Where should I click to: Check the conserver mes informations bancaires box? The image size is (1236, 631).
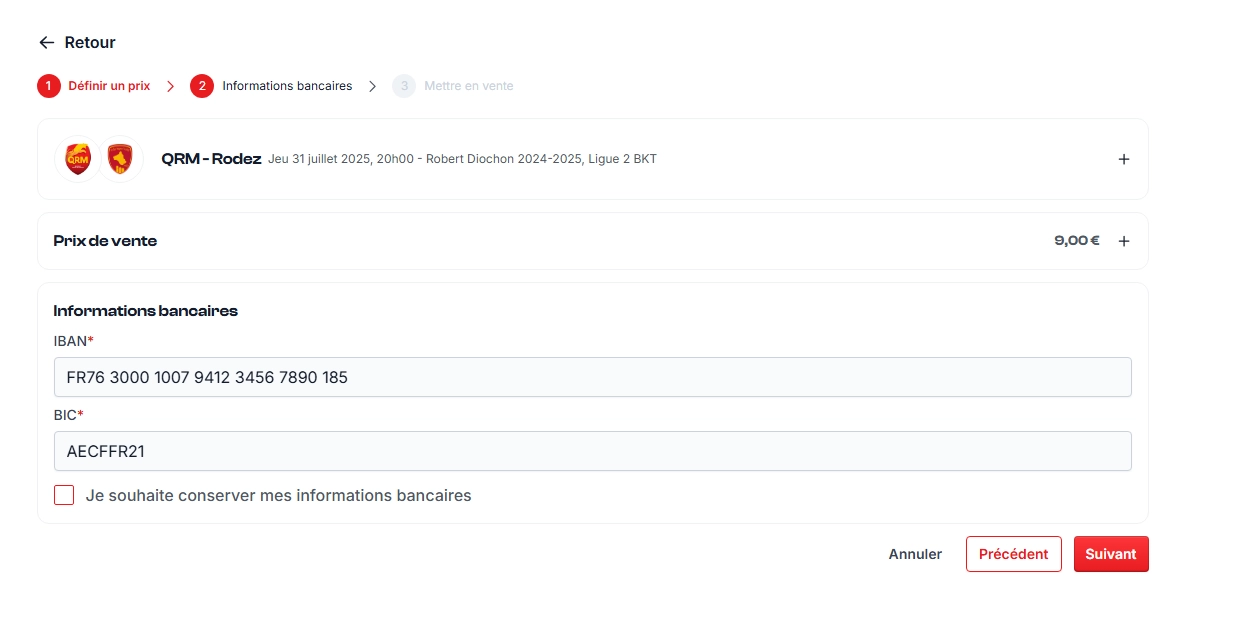pos(64,495)
